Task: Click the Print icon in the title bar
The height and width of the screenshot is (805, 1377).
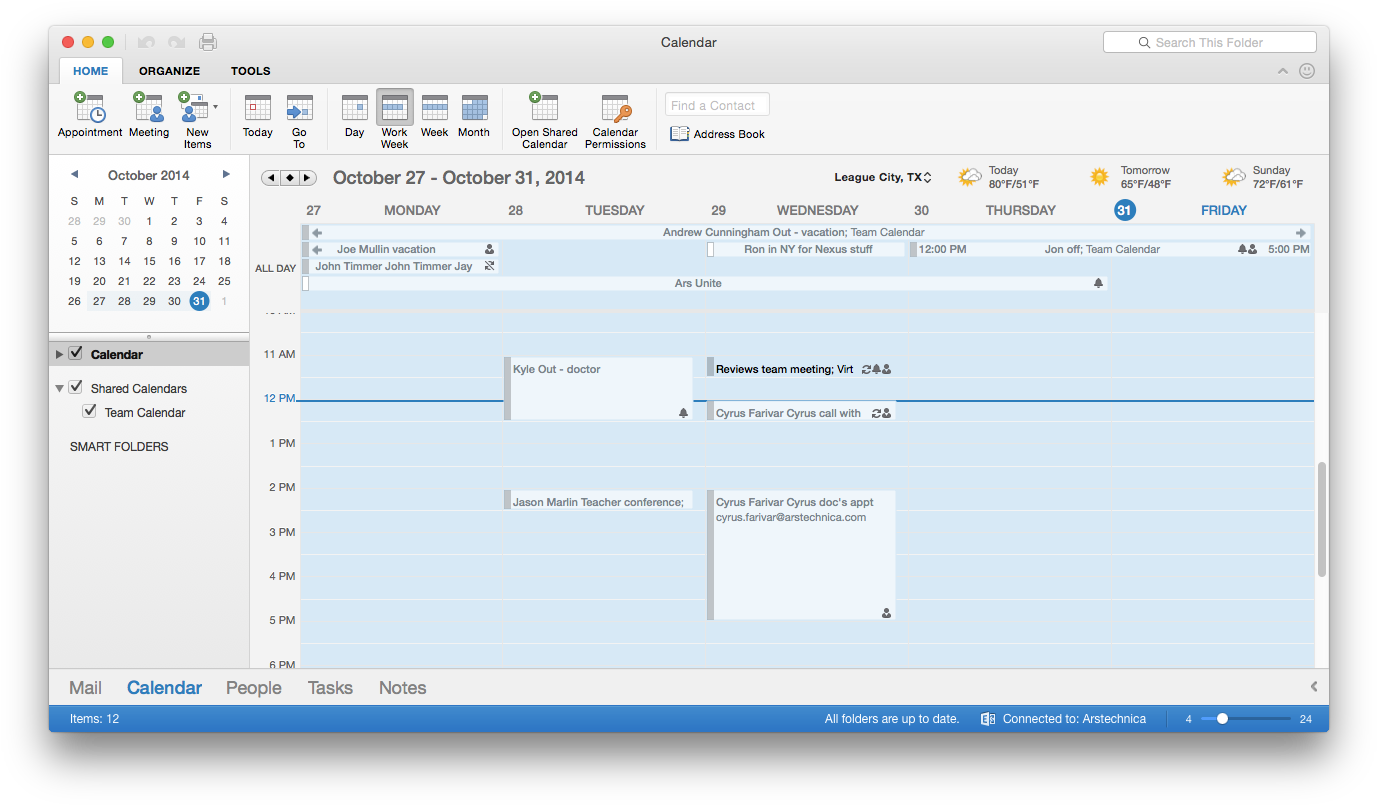Action: [207, 42]
